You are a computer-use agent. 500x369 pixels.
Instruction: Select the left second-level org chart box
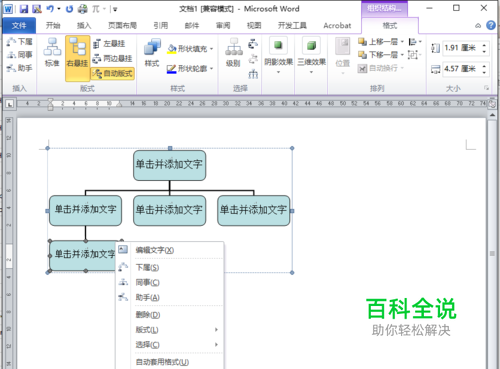(x=85, y=210)
